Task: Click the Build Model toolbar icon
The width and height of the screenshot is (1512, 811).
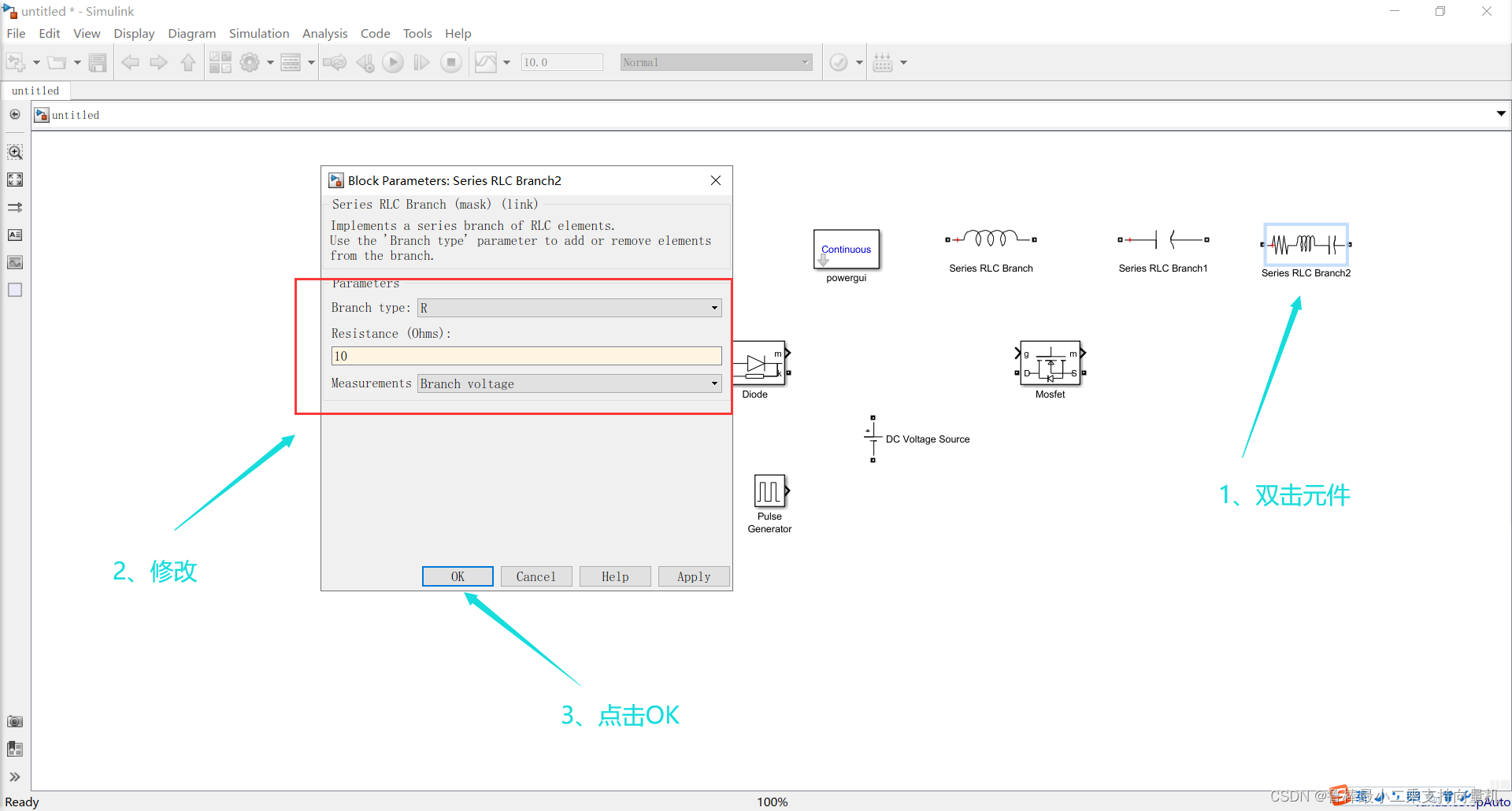Action: click(x=883, y=62)
